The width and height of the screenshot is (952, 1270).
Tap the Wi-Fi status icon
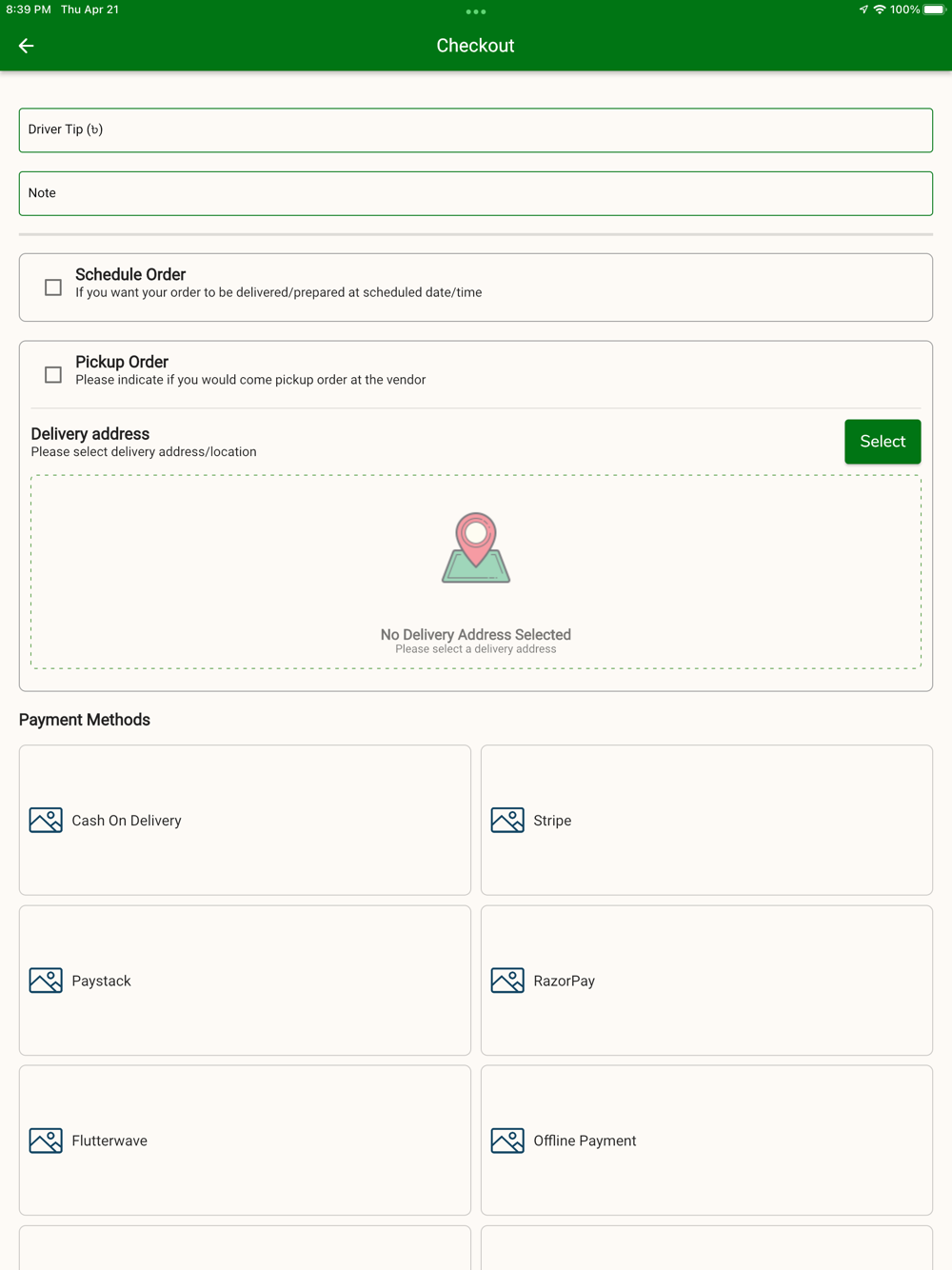point(880,10)
